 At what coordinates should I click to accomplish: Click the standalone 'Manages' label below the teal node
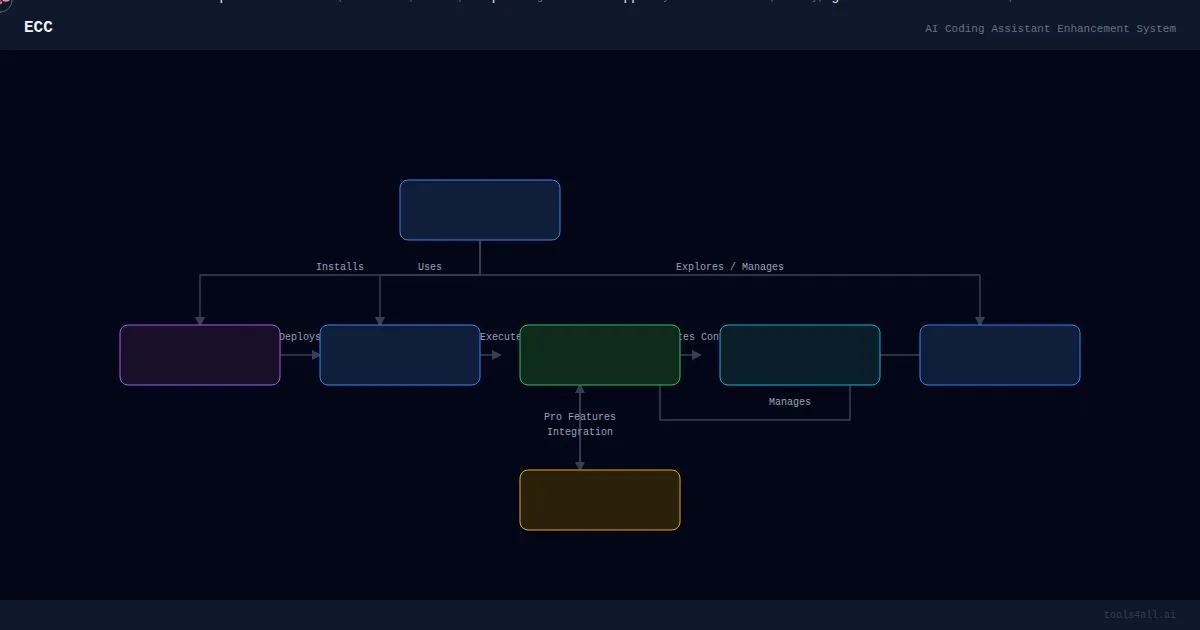coord(790,402)
